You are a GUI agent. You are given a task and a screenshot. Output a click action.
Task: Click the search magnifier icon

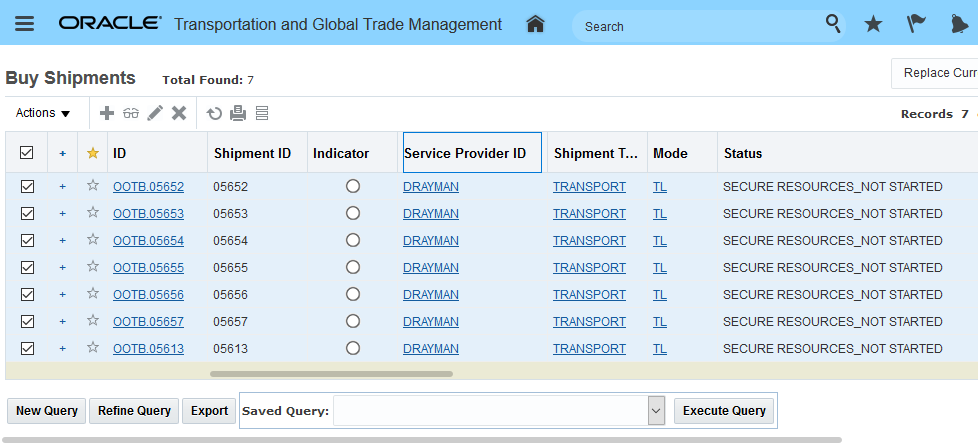point(833,24)
